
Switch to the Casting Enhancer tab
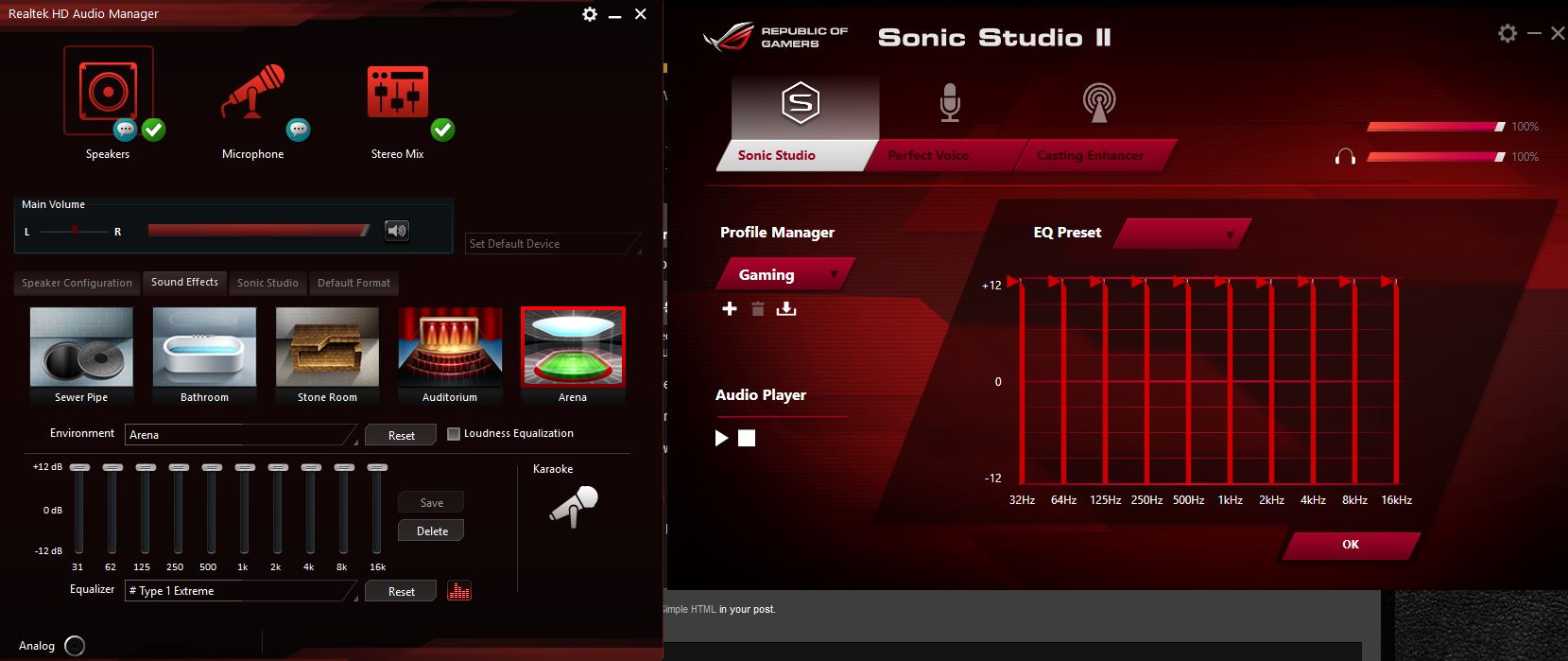(1094, 155)
